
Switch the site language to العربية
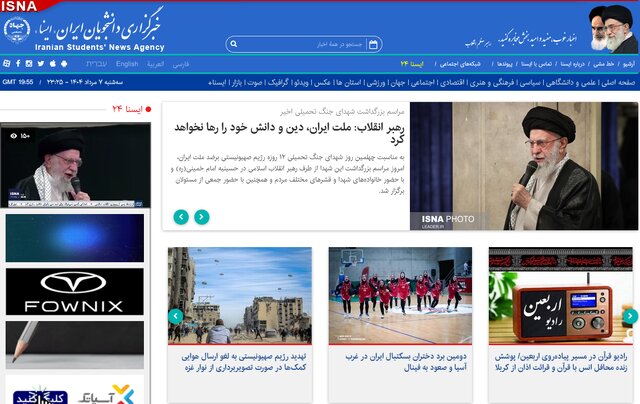156,64
